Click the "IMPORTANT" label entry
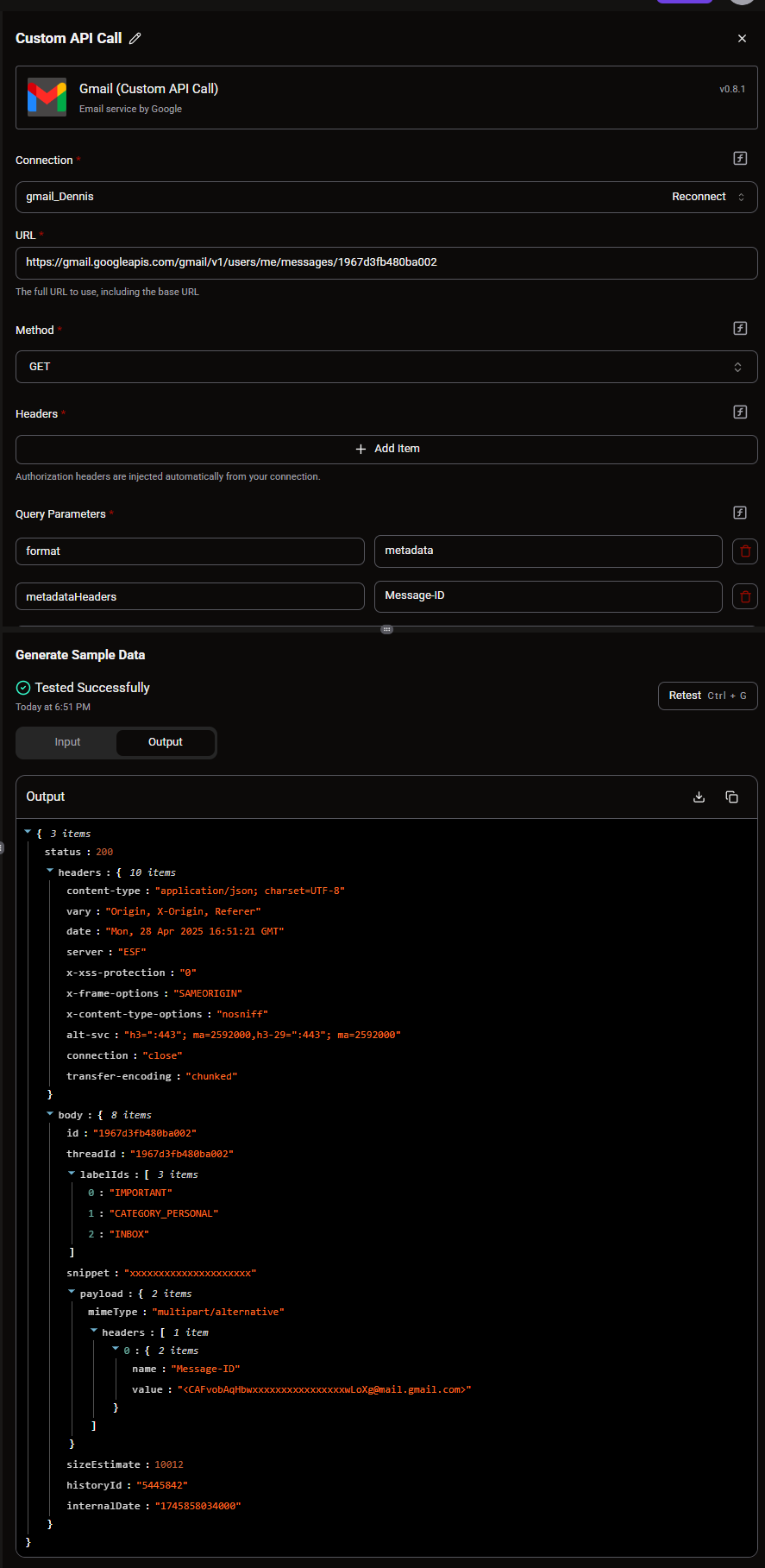Image resolution: width=765 pixels, height=1568 pixels. tap(141, 1193)
